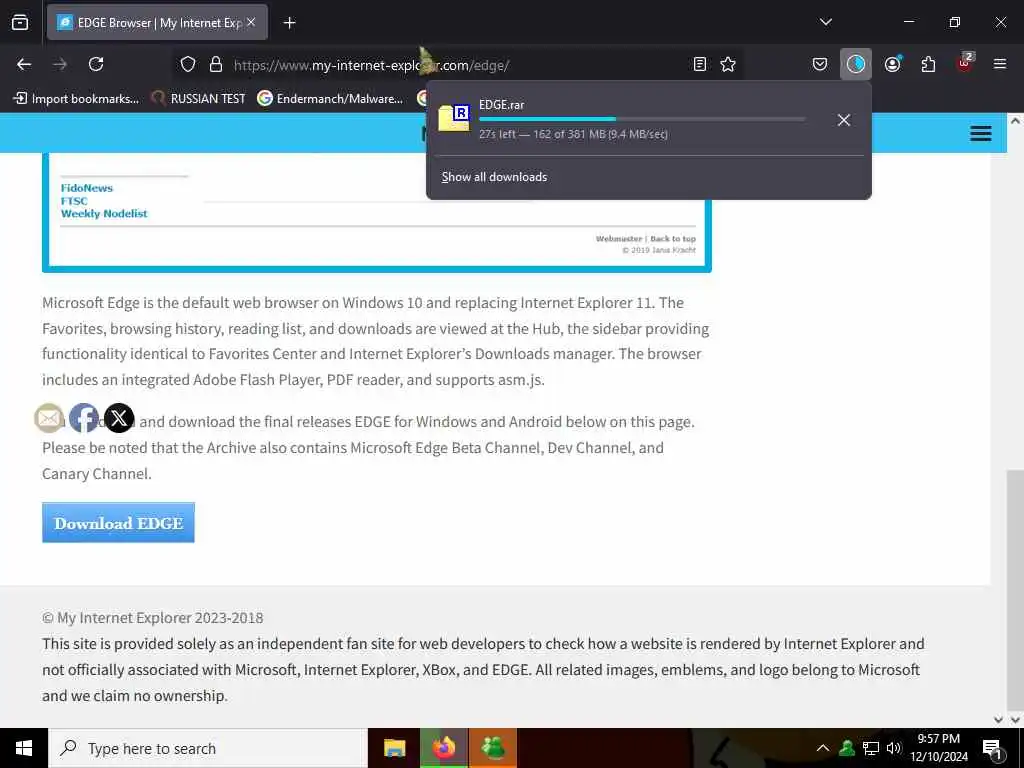
Task: Open the Windows Start menu
Action: pyautogui.click(x=24, y=748)
